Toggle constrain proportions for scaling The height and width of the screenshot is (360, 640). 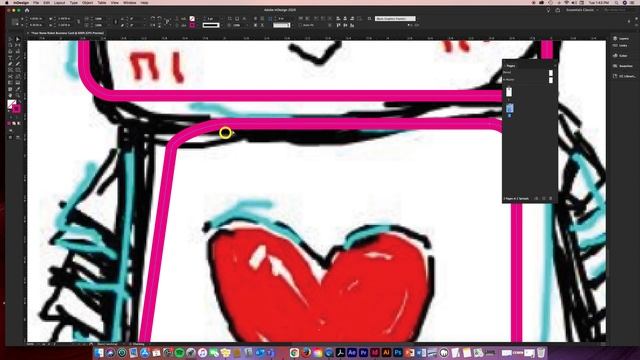click(x=116, y=22)
